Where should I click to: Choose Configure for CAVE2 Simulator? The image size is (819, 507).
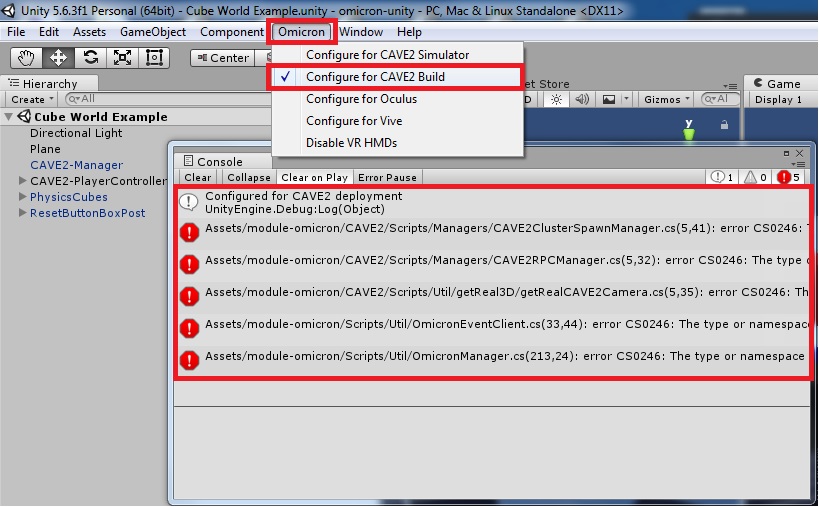(397, 55)
